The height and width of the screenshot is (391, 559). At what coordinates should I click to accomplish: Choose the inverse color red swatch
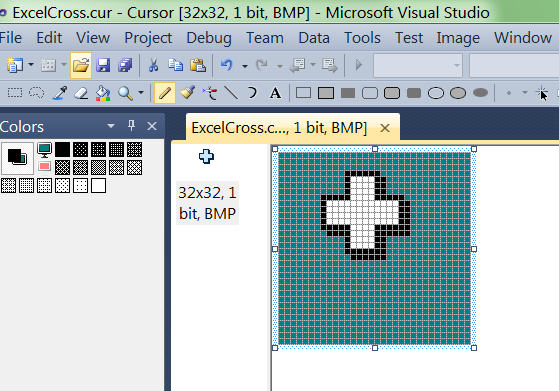(x=45, y=166)
